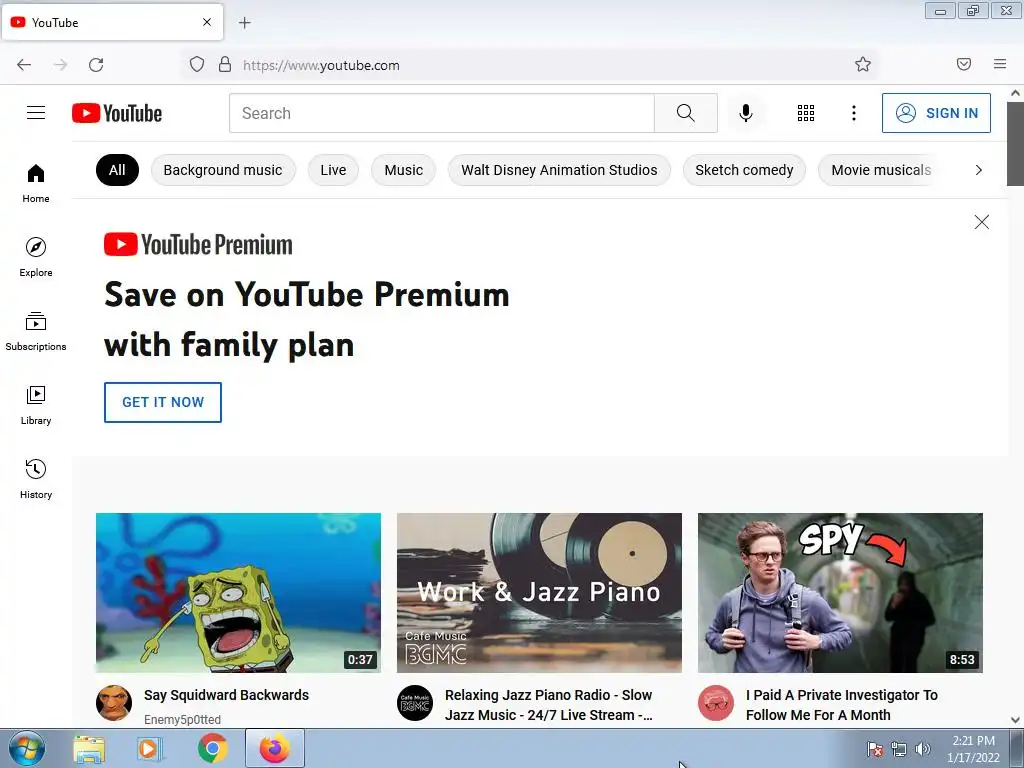Screen dimensions: 1024x768
Task: Open Subscriptions in the sidebar
Action: tap(36, 332)
